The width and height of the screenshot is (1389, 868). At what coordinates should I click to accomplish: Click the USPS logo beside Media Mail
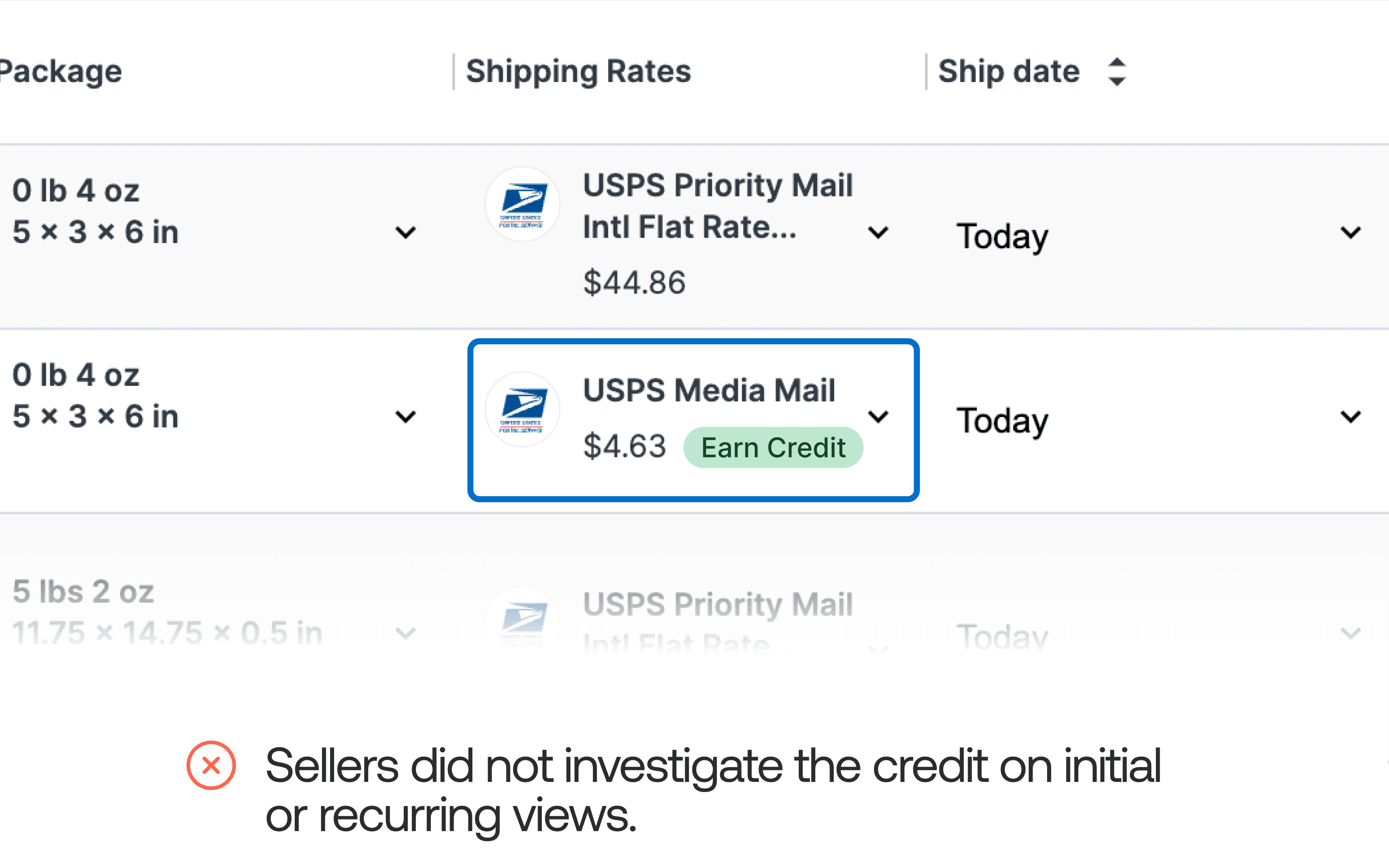point(522,409)
